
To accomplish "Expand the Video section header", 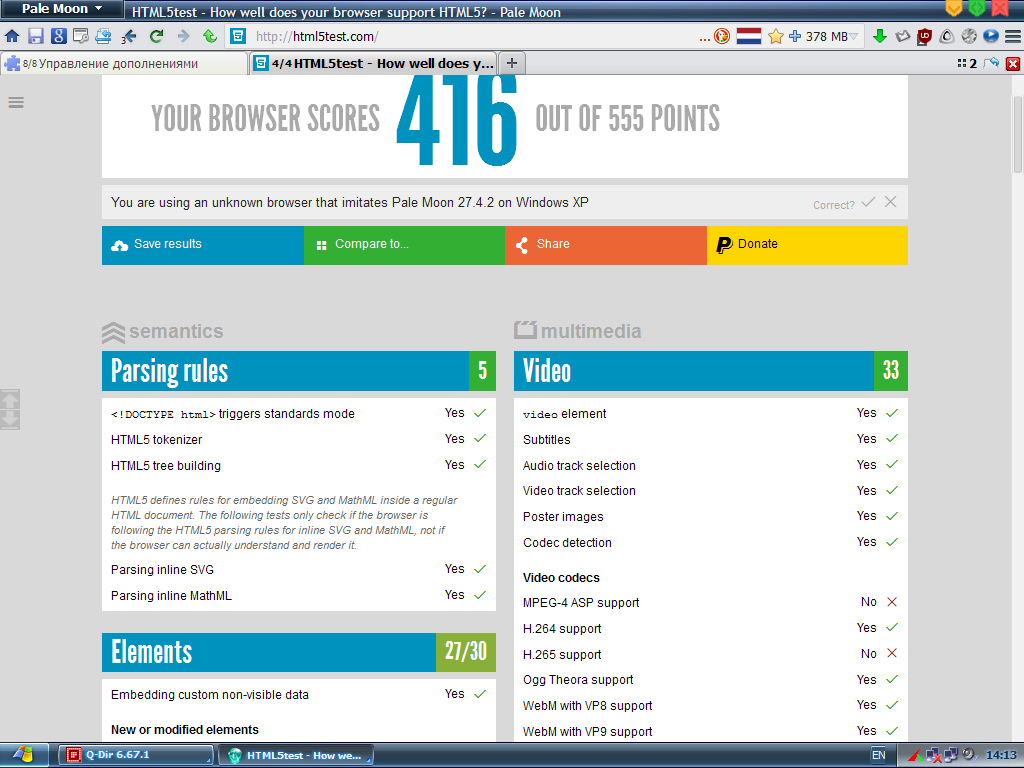I will [x=711, y=371].
